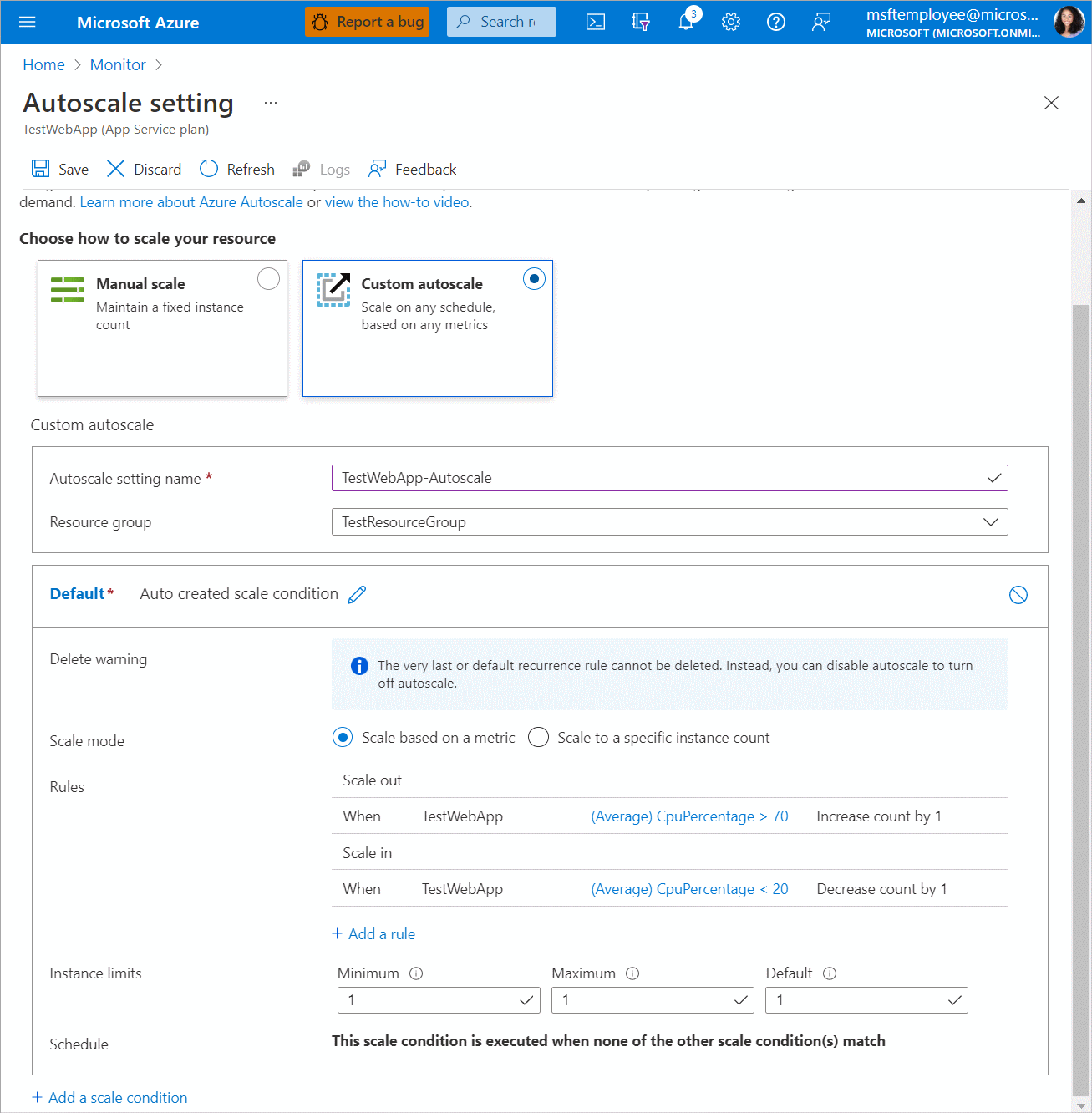Screen dimensions: 1092x1113
Task: Select the Custom autoscale radio option
Action: tap(534, 279)
